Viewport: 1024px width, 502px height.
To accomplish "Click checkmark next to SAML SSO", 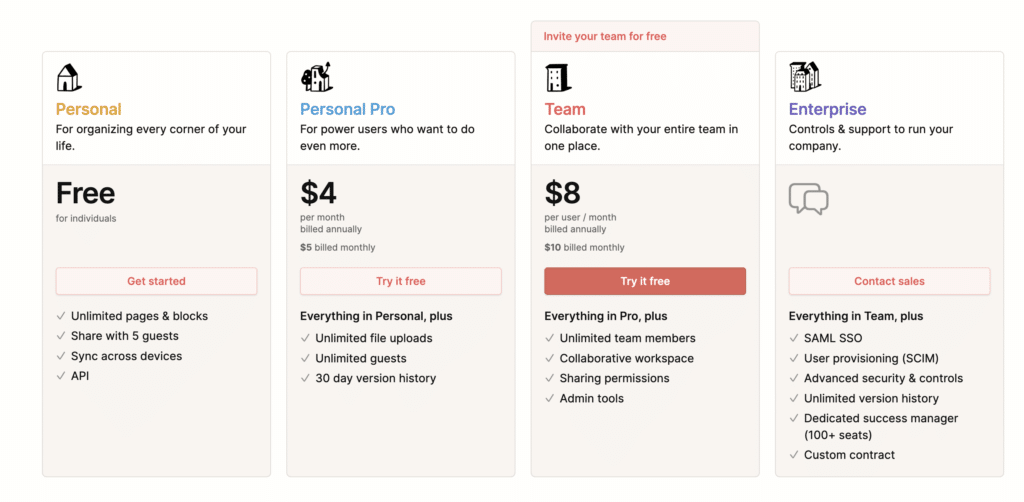I will point(794,338).
